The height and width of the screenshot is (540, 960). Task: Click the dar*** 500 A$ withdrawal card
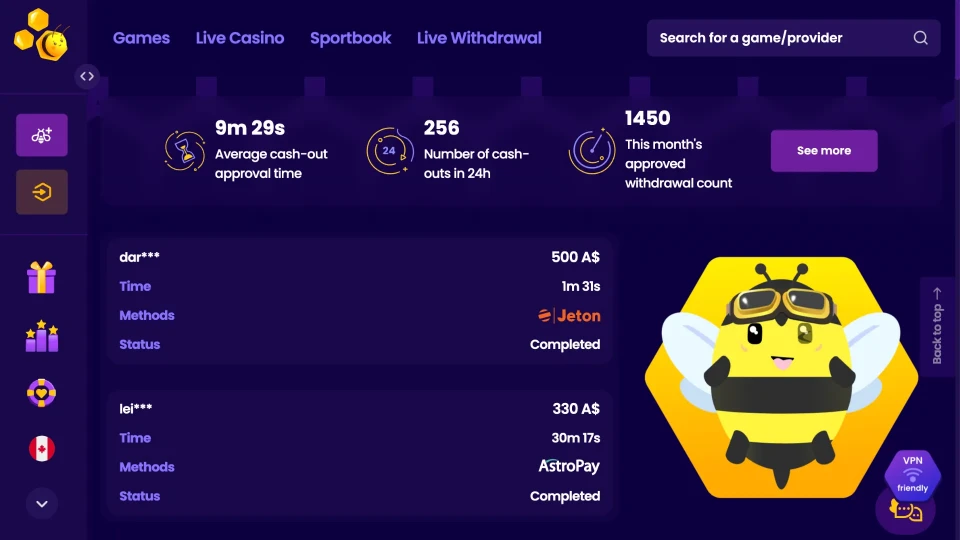(x=360, y=300)
